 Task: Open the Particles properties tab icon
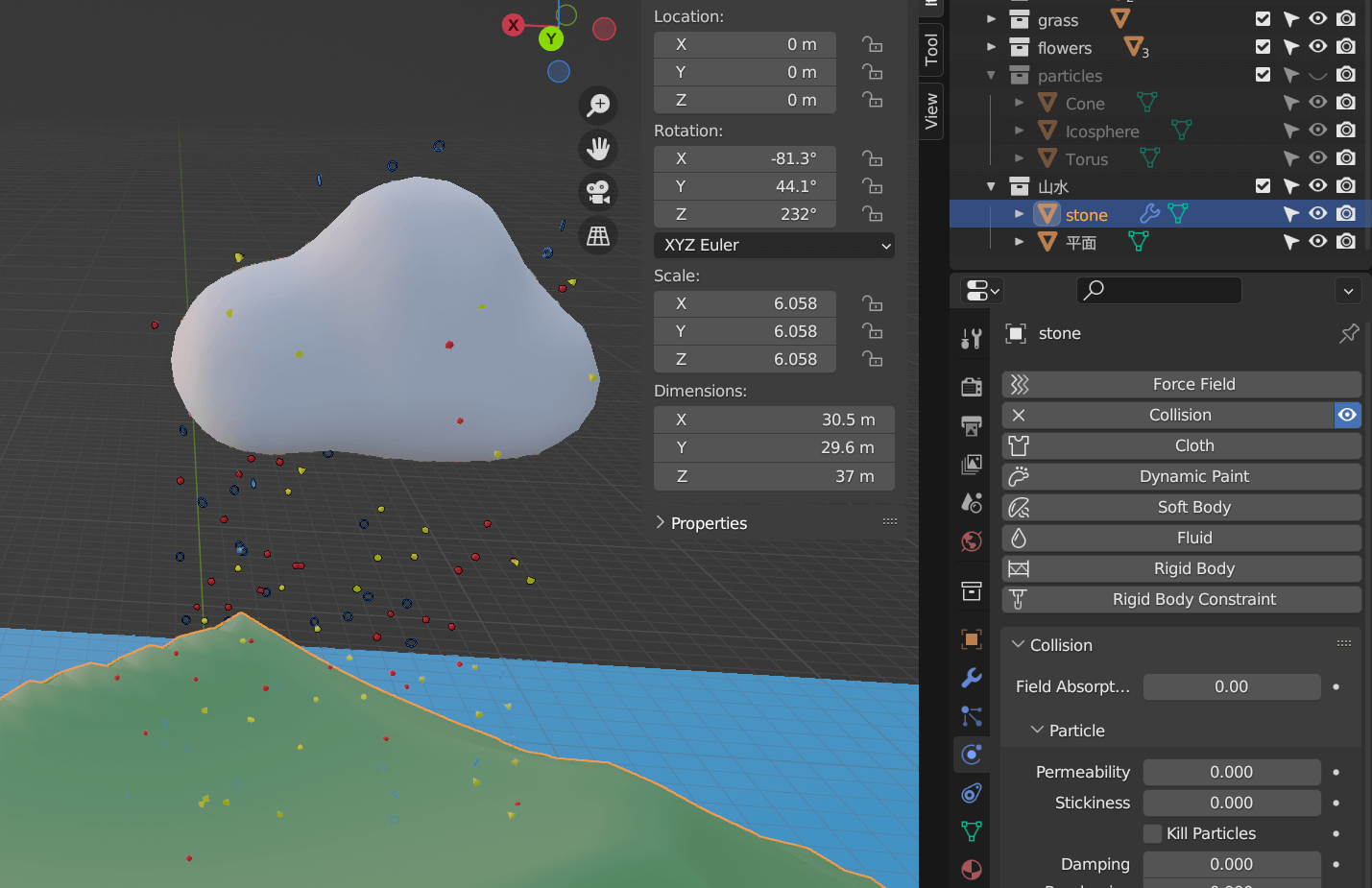972,716
